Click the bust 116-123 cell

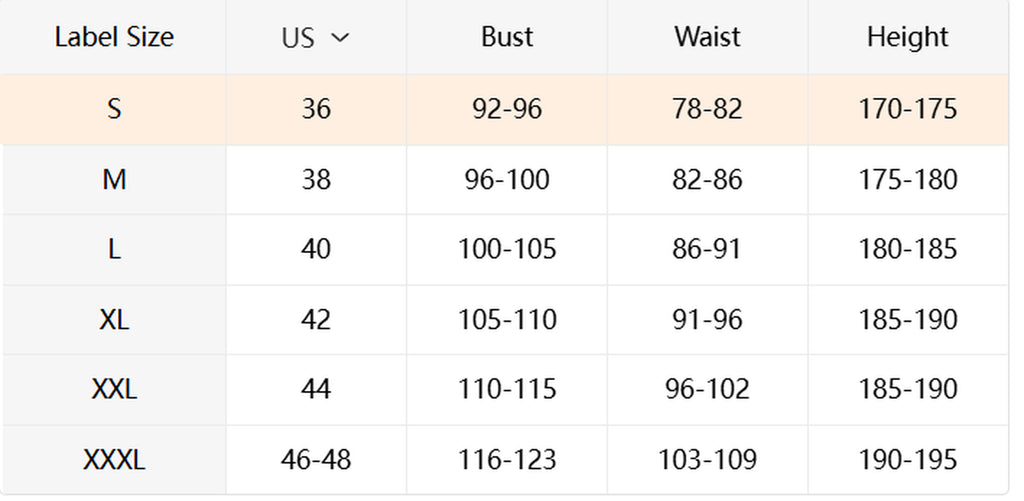507,460
